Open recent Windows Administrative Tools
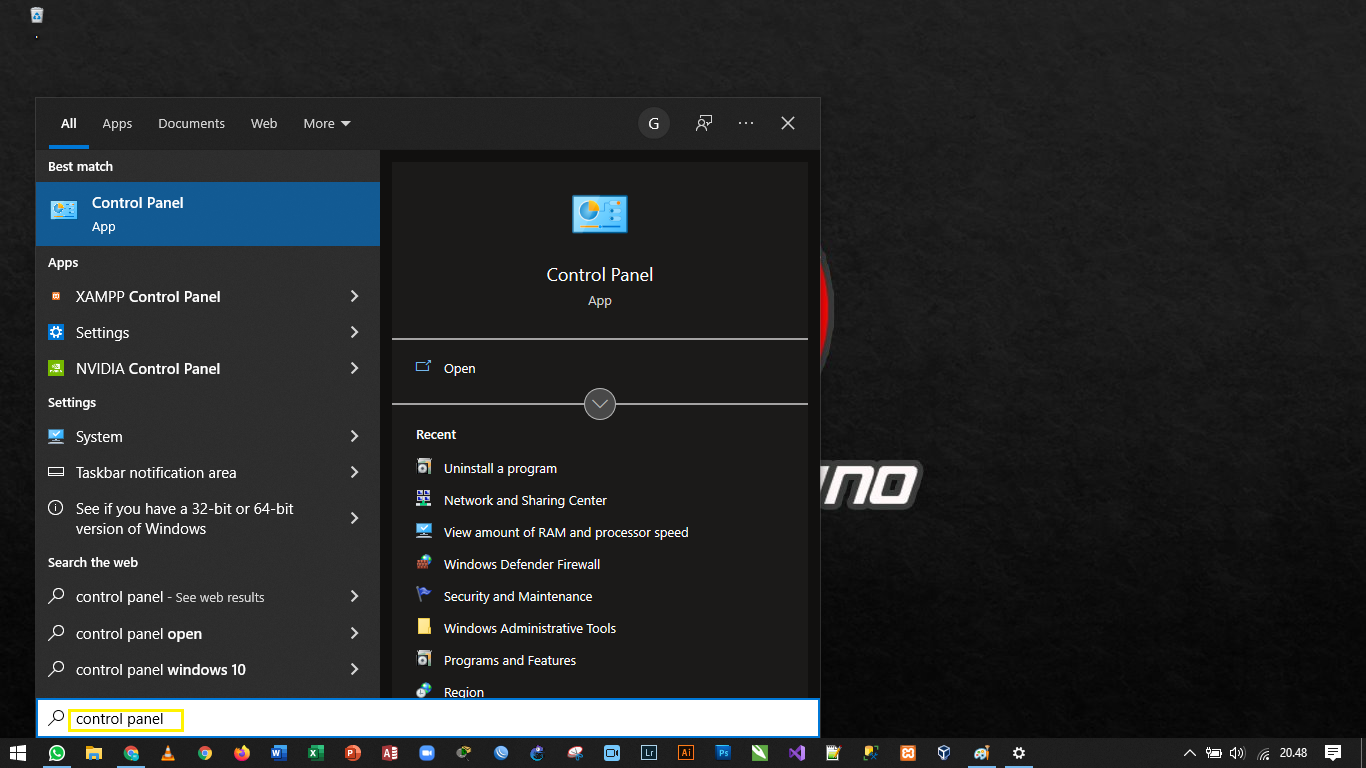 point(530,628)
